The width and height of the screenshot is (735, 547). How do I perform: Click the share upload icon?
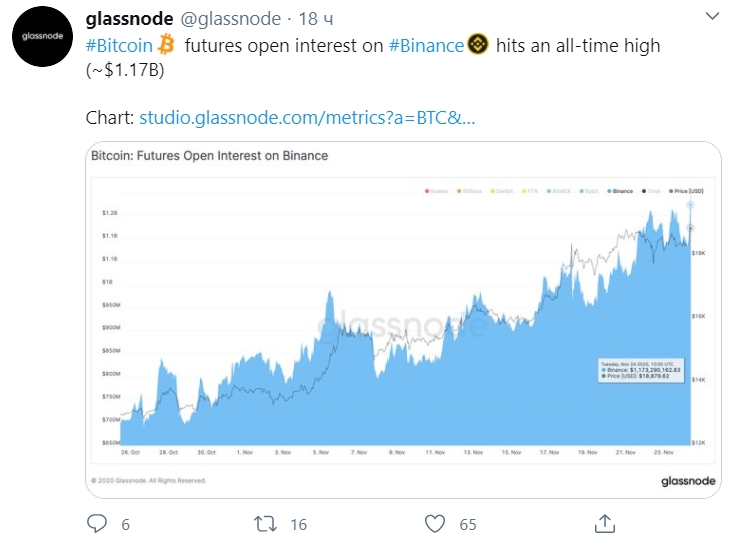coord(605,524)
